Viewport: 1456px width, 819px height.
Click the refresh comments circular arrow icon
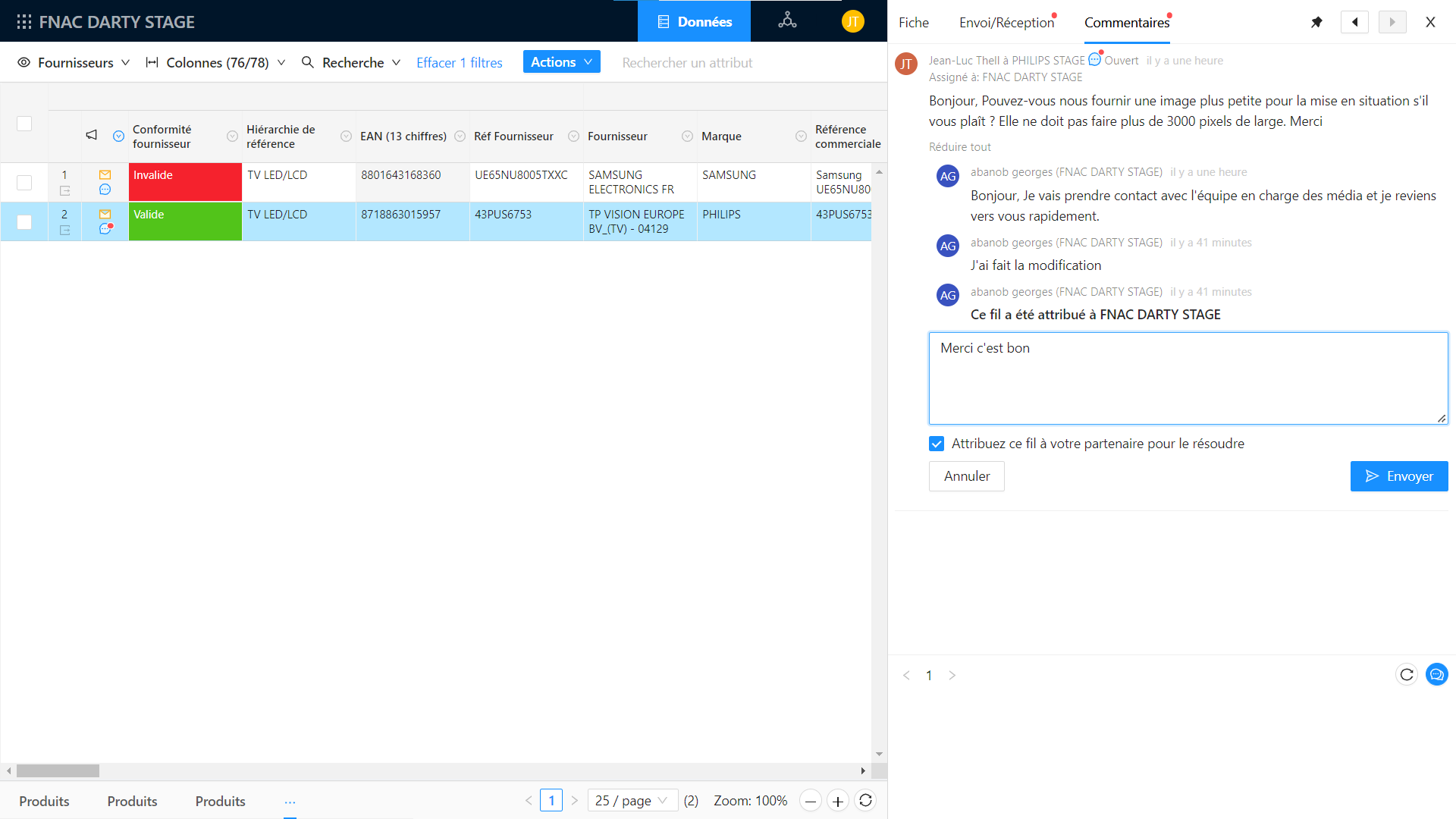point(1407,674)
